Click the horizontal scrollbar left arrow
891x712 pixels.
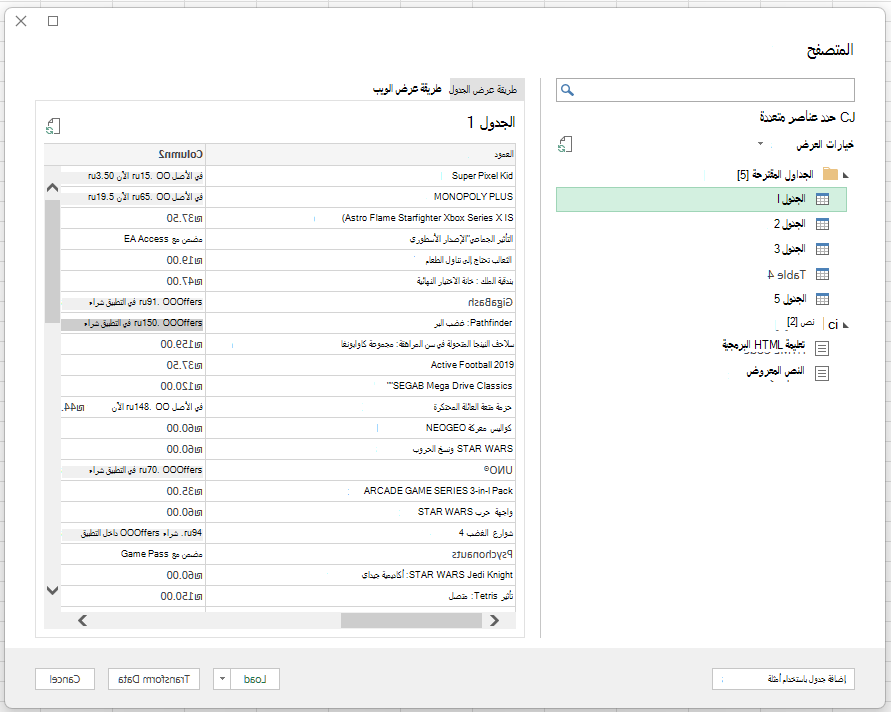82,621
